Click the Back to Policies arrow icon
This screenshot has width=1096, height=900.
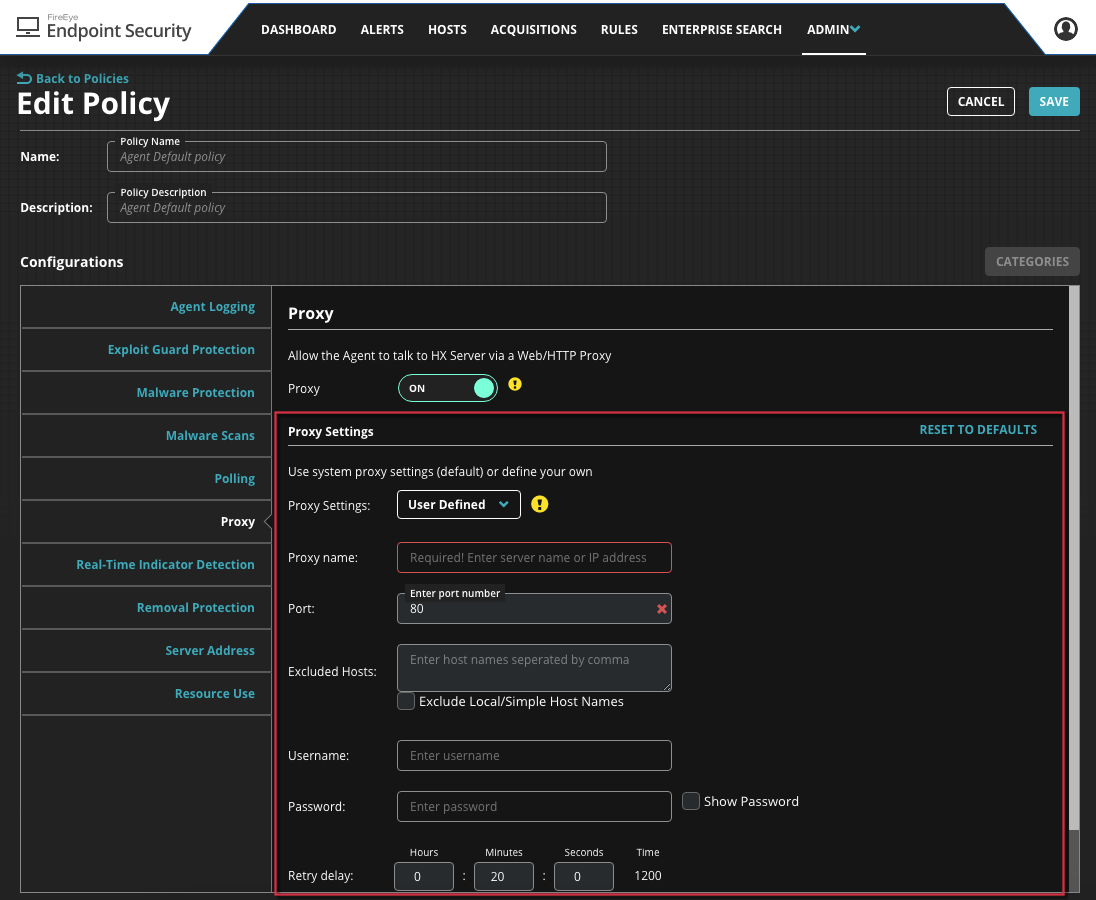tap(24, 78)
